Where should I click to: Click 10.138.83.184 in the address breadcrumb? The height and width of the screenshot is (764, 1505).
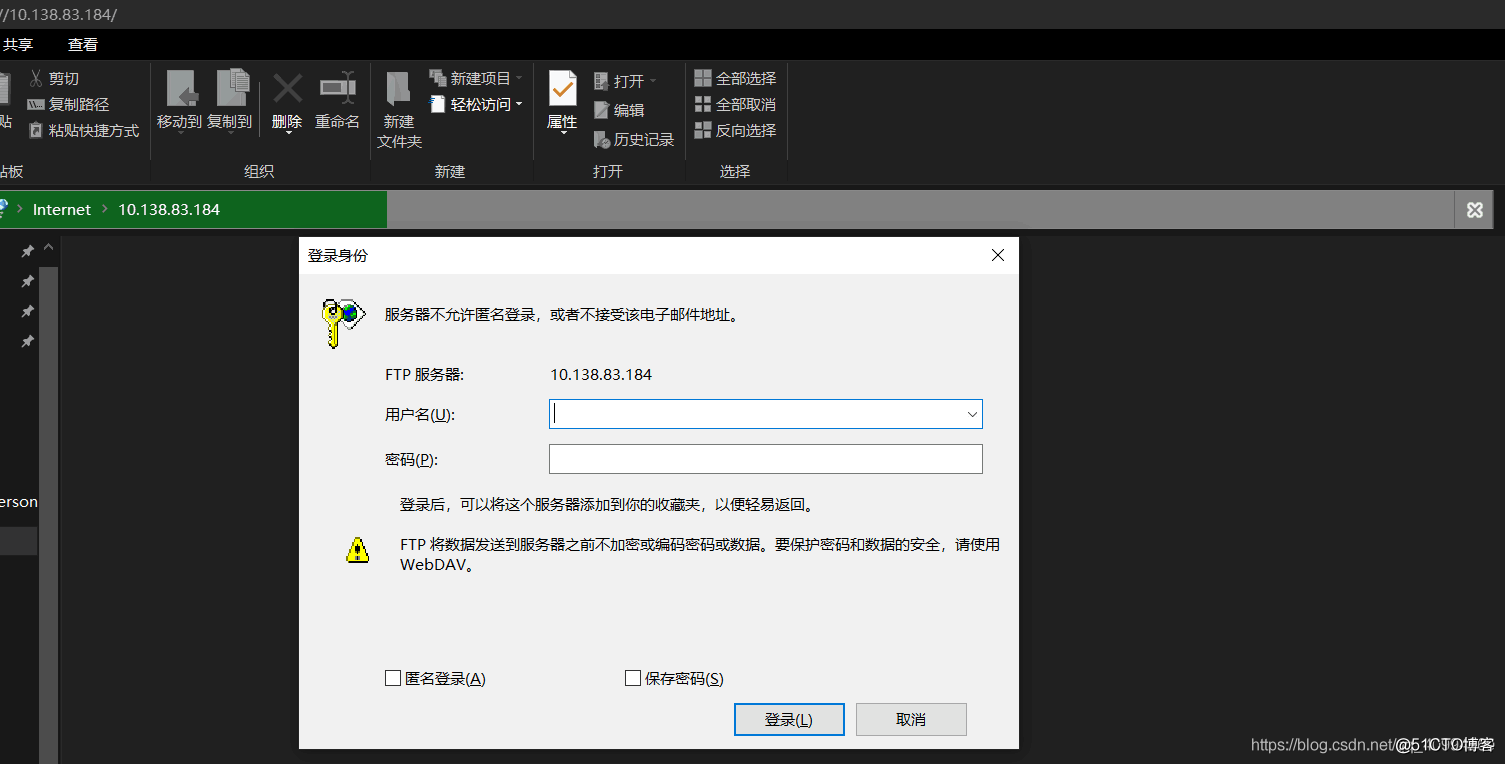(x=169, y=209)
